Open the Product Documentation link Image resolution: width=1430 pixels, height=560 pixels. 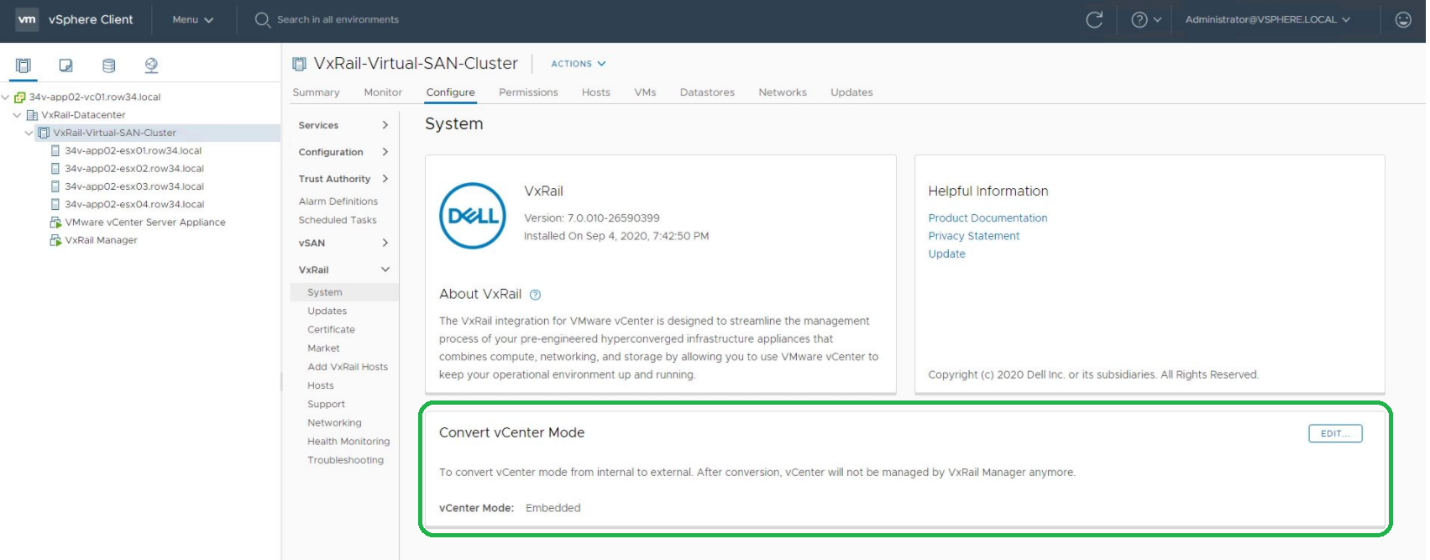click(987, 218)
